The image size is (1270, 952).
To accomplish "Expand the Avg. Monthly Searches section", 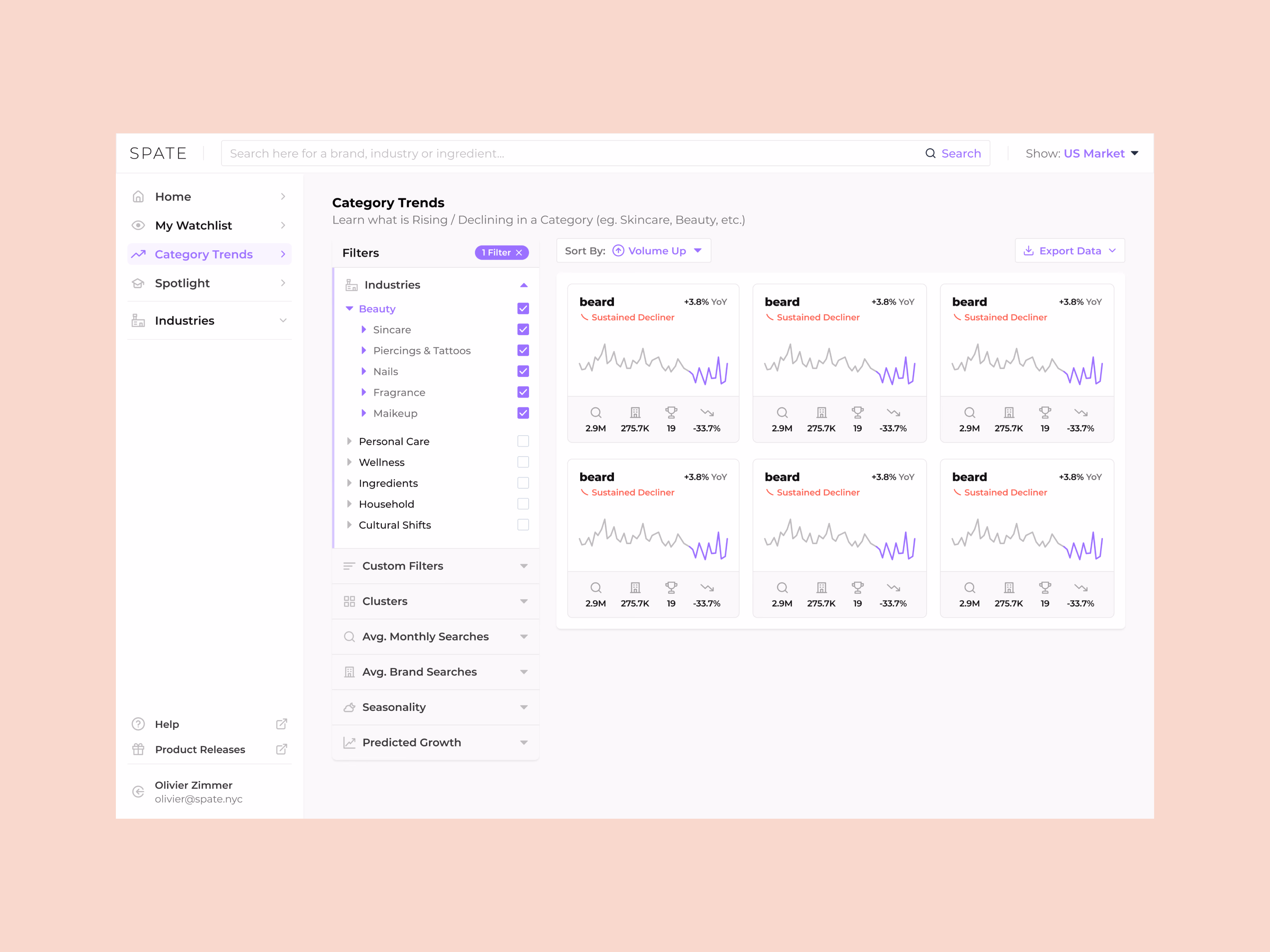I will click(x=436, y=636).
